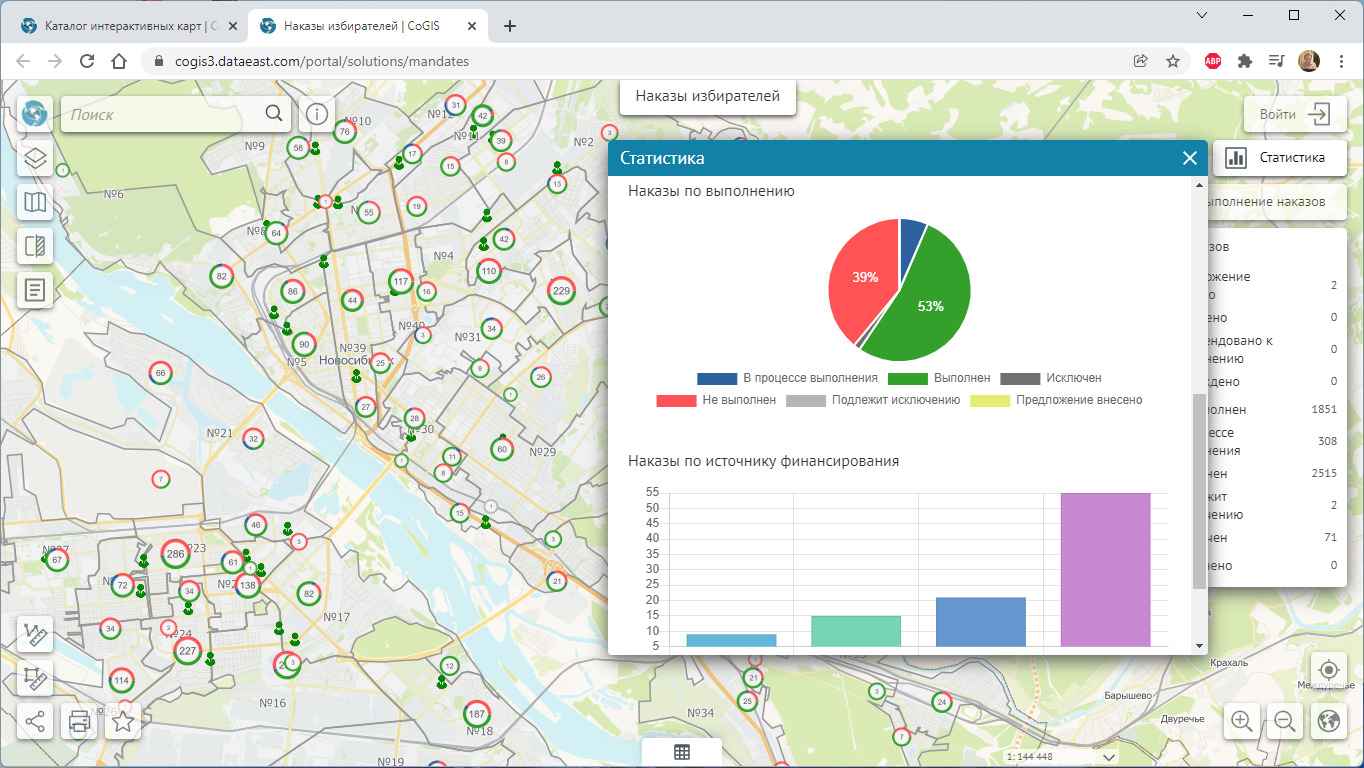Click the purple bar in funding chart
The image size is (1364, 768).
pos(1105,570)
